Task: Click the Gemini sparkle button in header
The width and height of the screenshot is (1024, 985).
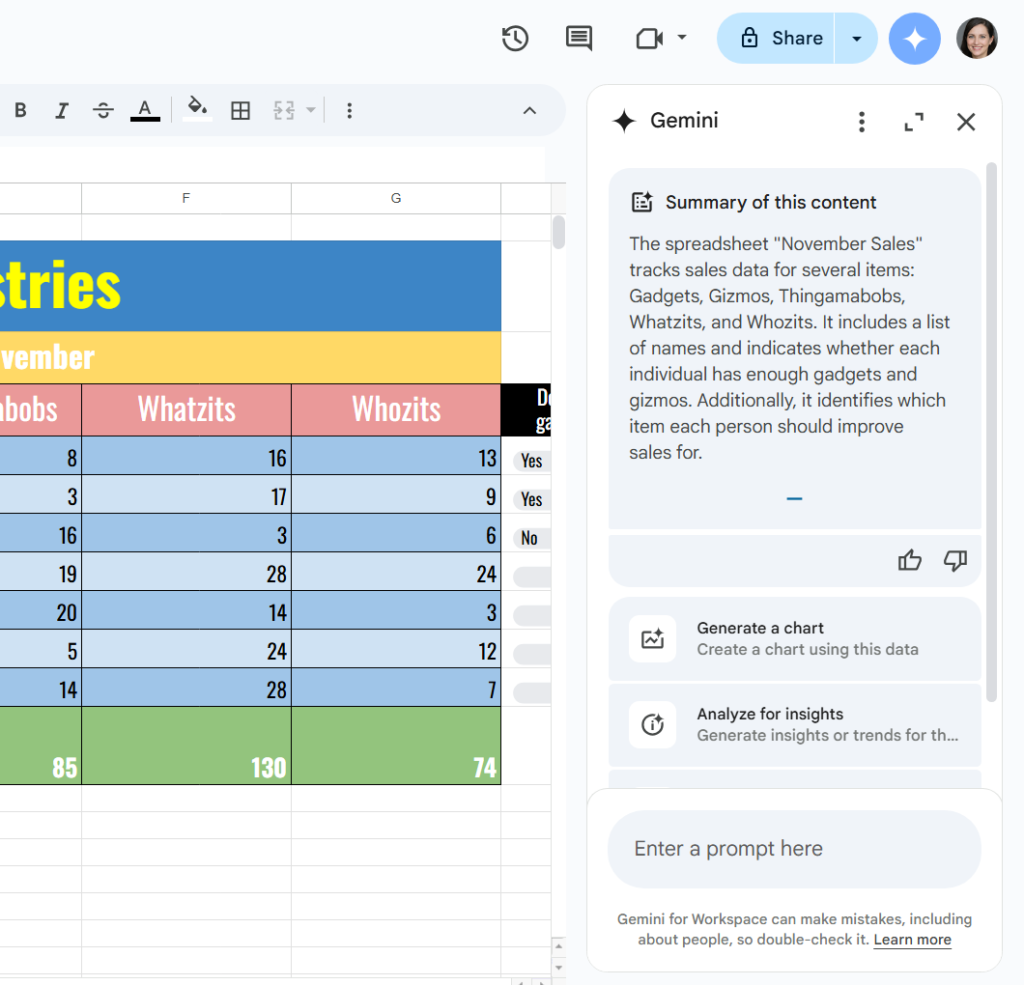Action: pos(914,39)
